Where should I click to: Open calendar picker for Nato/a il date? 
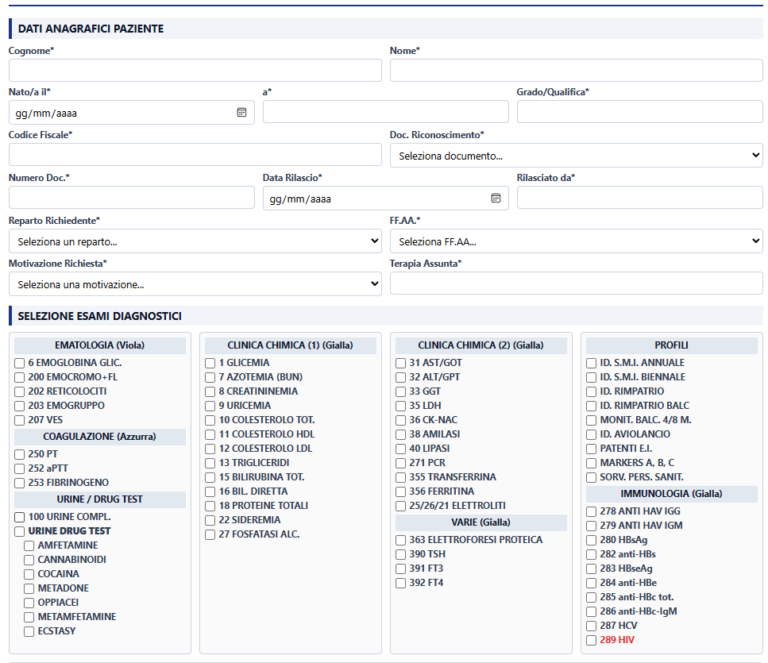[x=241, y=113]
